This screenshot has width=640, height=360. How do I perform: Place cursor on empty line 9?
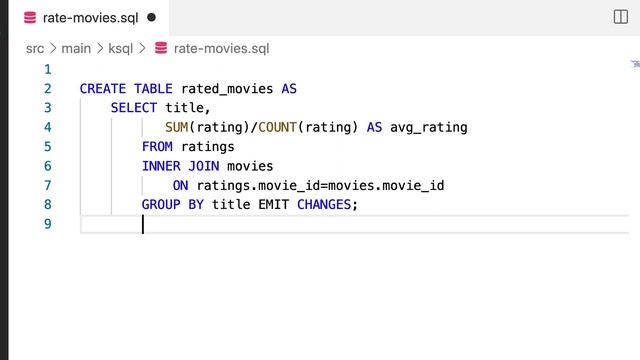coord(354,224)
